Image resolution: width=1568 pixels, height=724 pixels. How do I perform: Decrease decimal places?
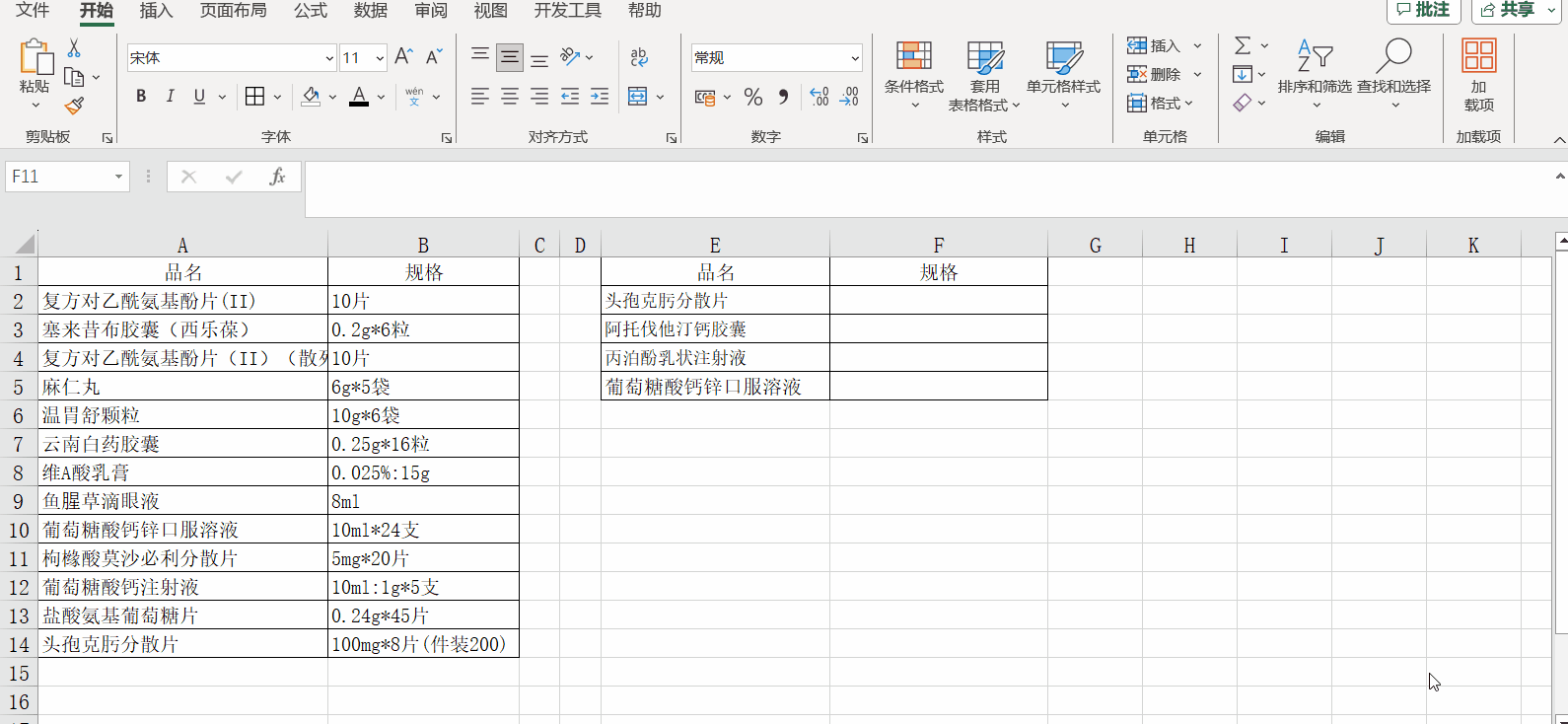pyautogui.click(x=849, y=96)
